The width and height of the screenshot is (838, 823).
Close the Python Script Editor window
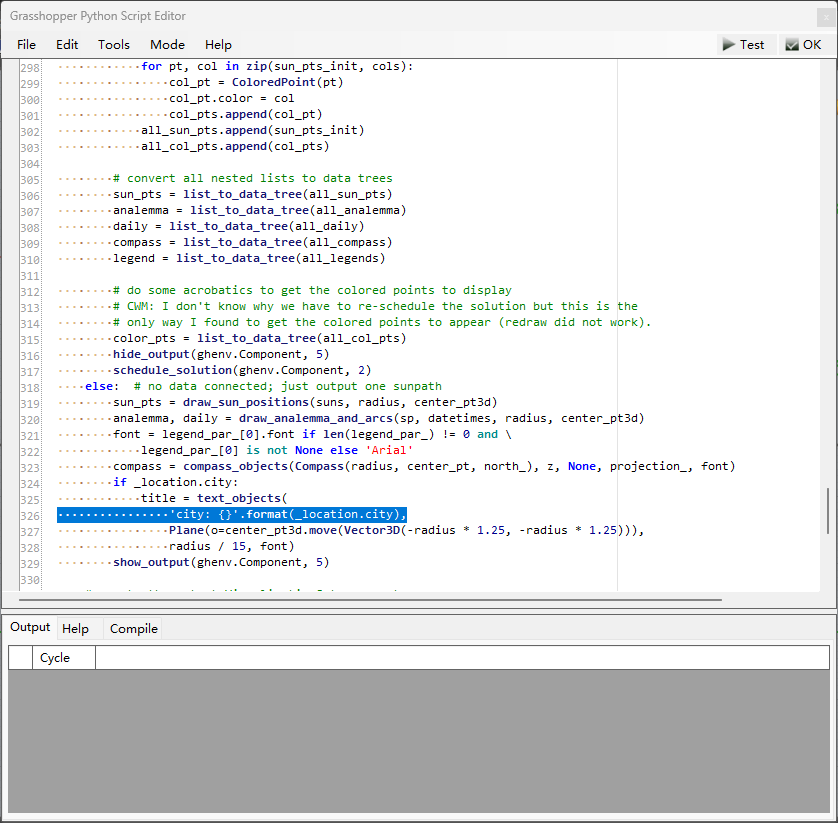826,17
